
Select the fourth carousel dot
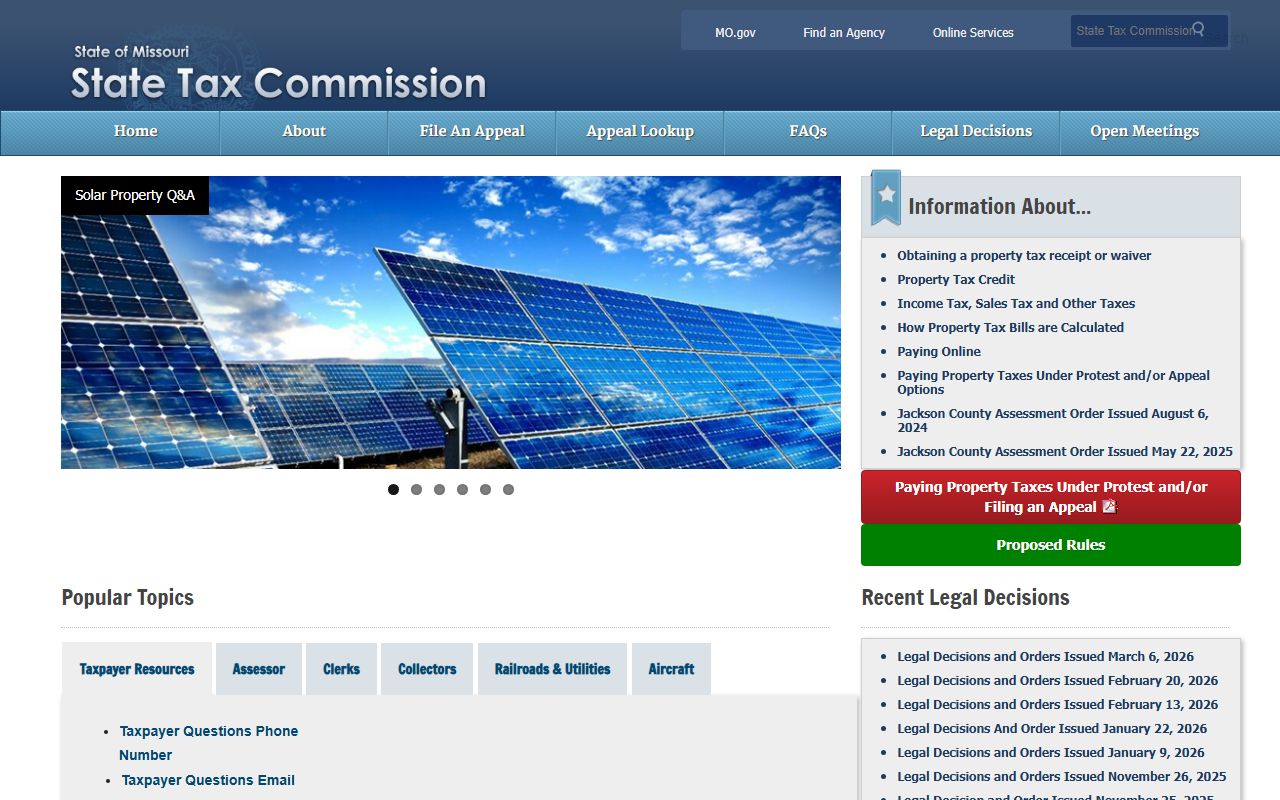point(462,489)
